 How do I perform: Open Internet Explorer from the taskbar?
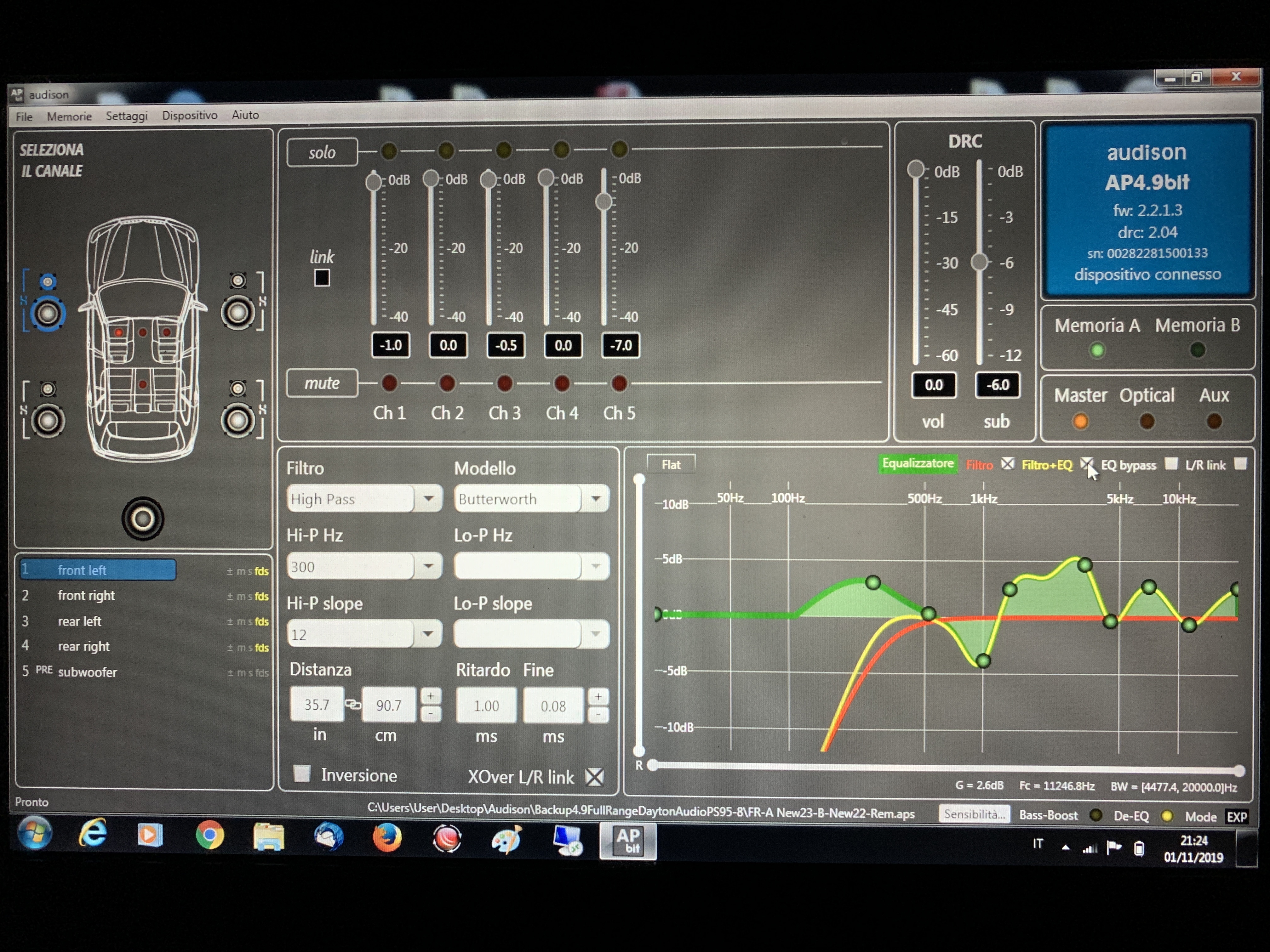[x=93, y=833]
